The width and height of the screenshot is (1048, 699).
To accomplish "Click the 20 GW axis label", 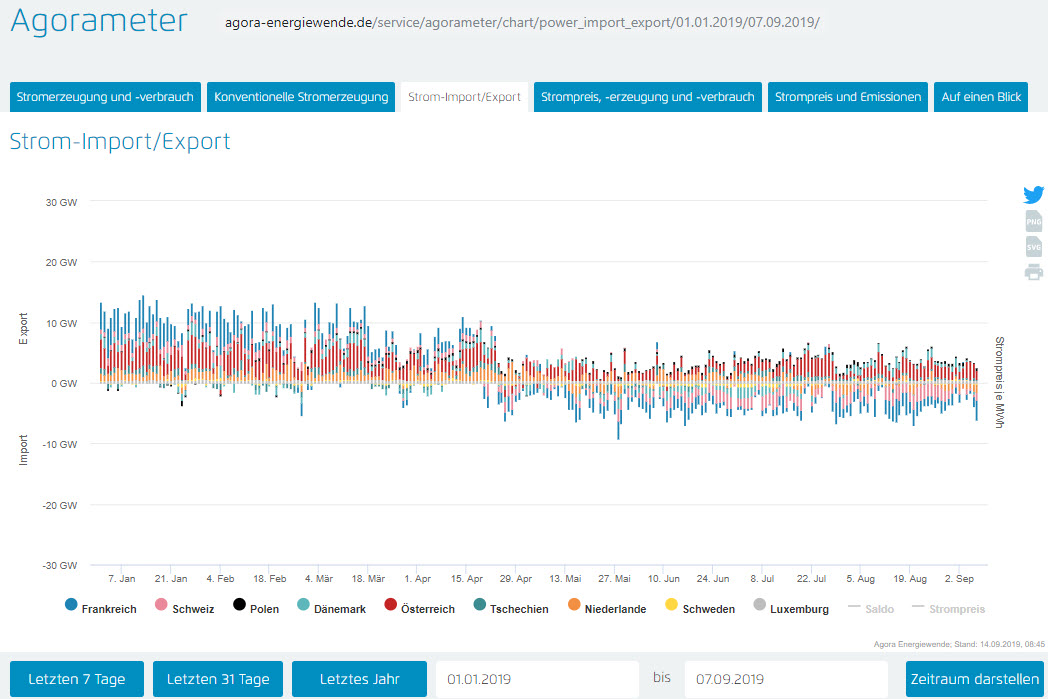I will pos(61,263).
